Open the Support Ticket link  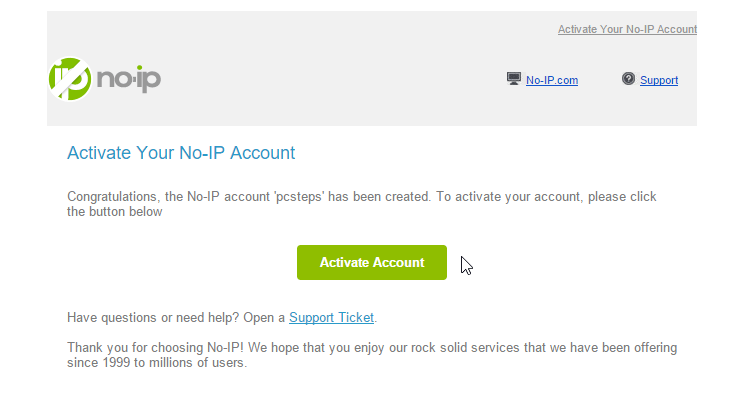331,318
